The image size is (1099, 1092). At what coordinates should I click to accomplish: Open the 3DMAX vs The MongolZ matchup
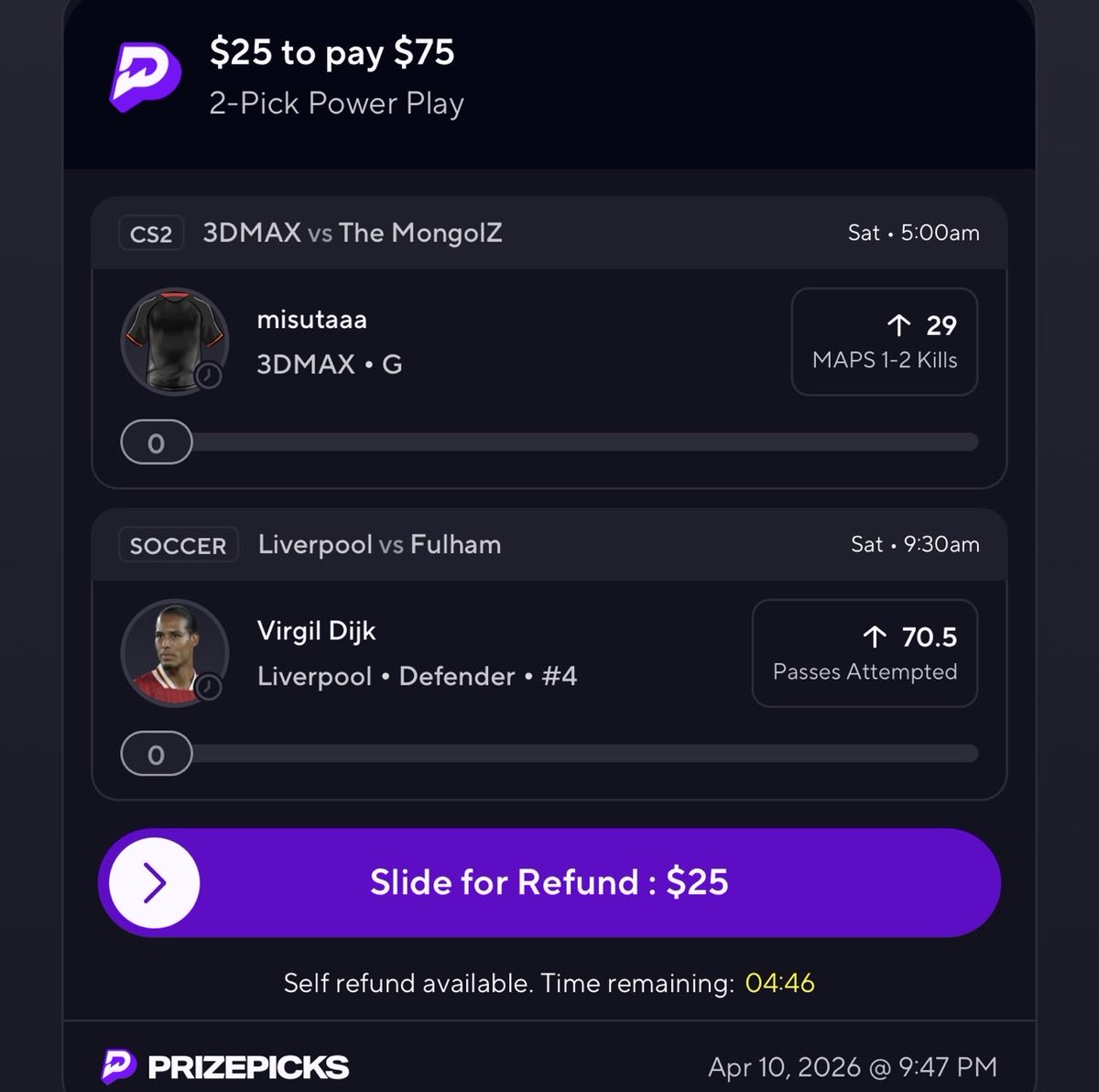pyautogui.click(x=353, y=233)
